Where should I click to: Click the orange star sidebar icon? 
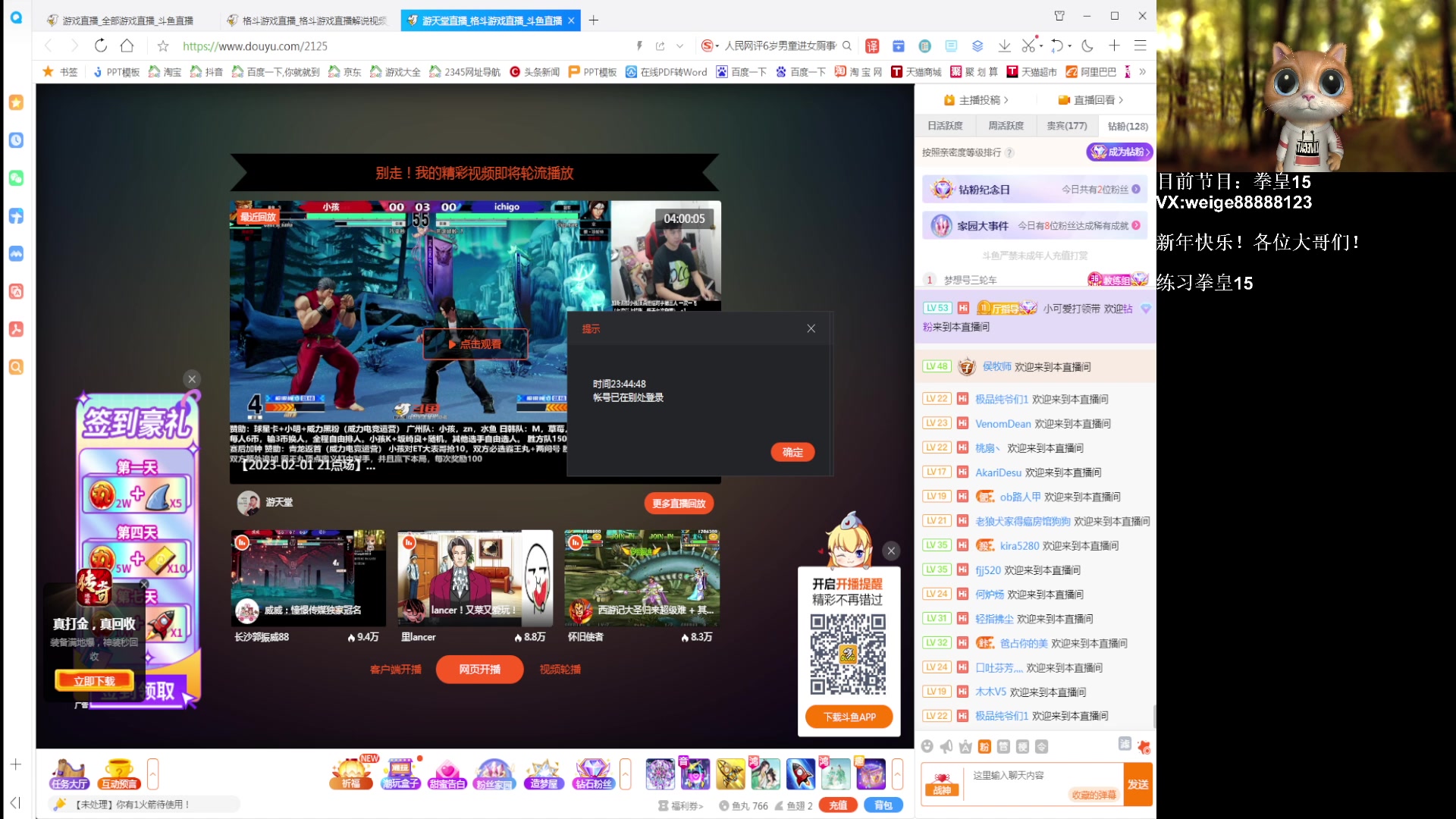[x=16, y=102]
